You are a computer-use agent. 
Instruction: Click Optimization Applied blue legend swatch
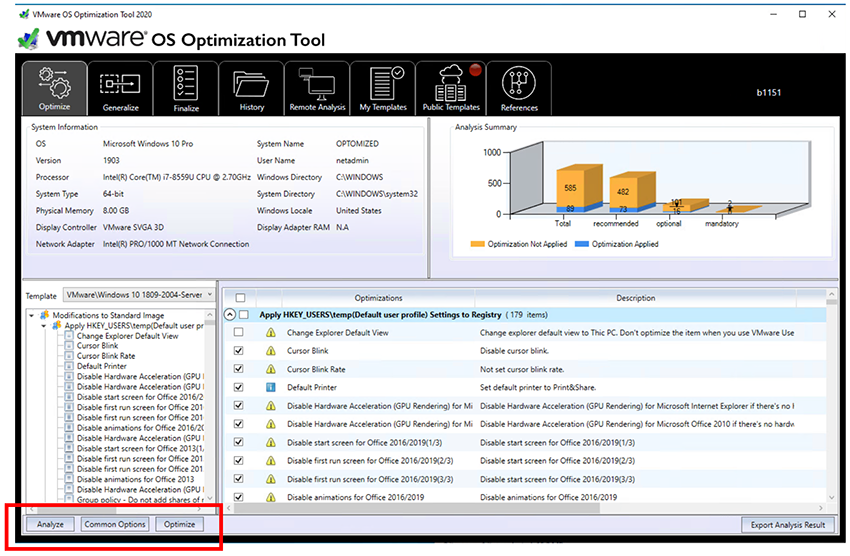coord(582,244)
